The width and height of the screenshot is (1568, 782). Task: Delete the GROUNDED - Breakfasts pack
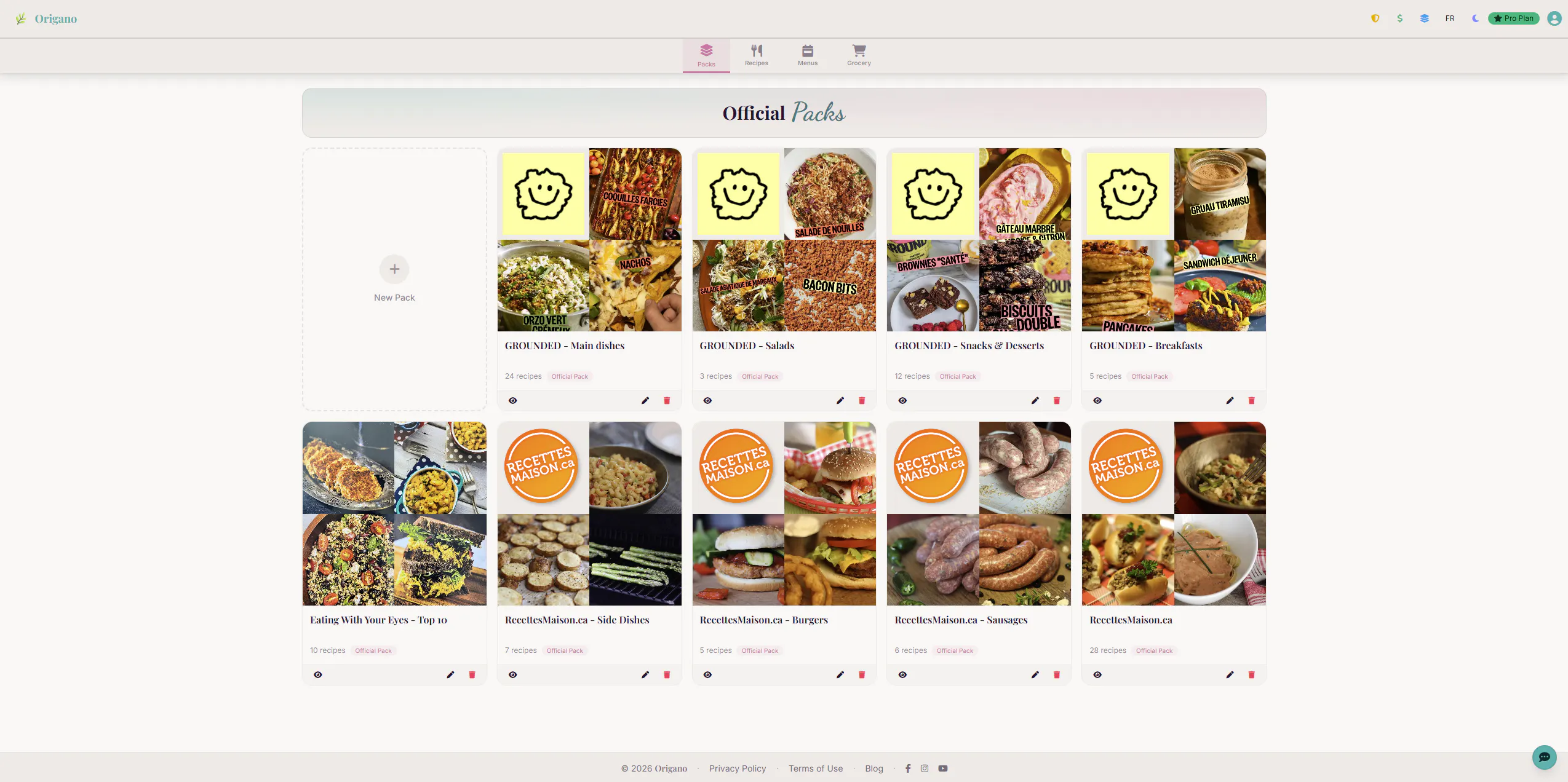point(1251,401)
